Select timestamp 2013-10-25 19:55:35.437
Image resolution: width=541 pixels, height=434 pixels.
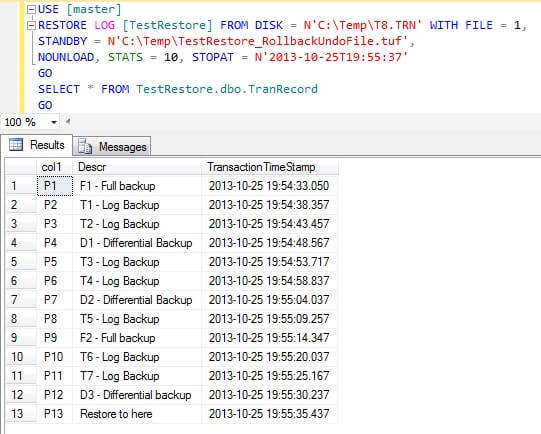click(270, 414)
